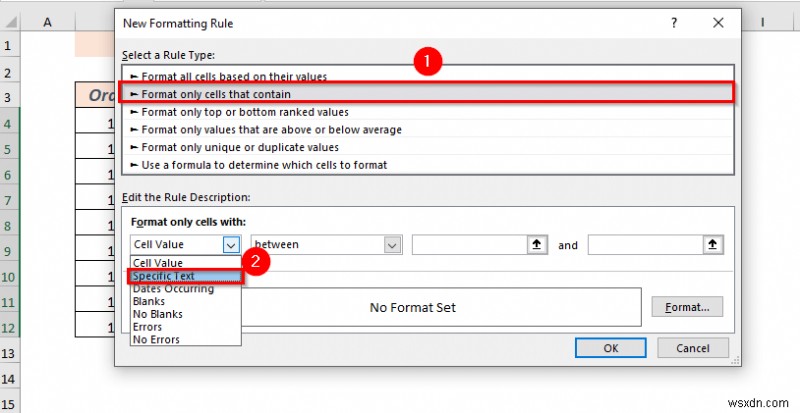Expand the Cell Value dropdown arrow

click(231, 244)
